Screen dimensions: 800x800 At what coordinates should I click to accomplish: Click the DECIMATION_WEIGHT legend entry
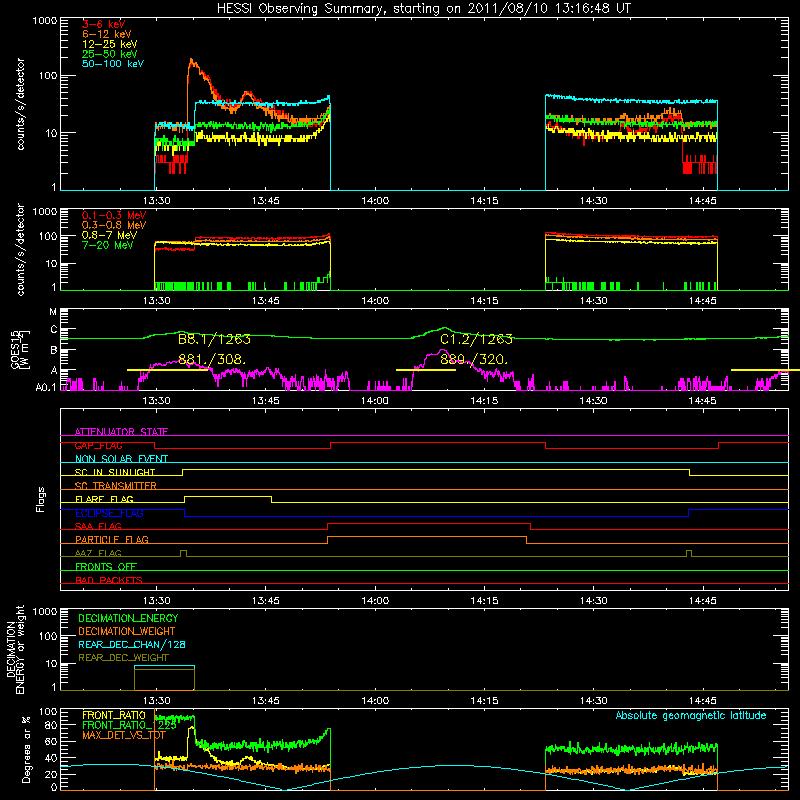click(x=127, y=632)
